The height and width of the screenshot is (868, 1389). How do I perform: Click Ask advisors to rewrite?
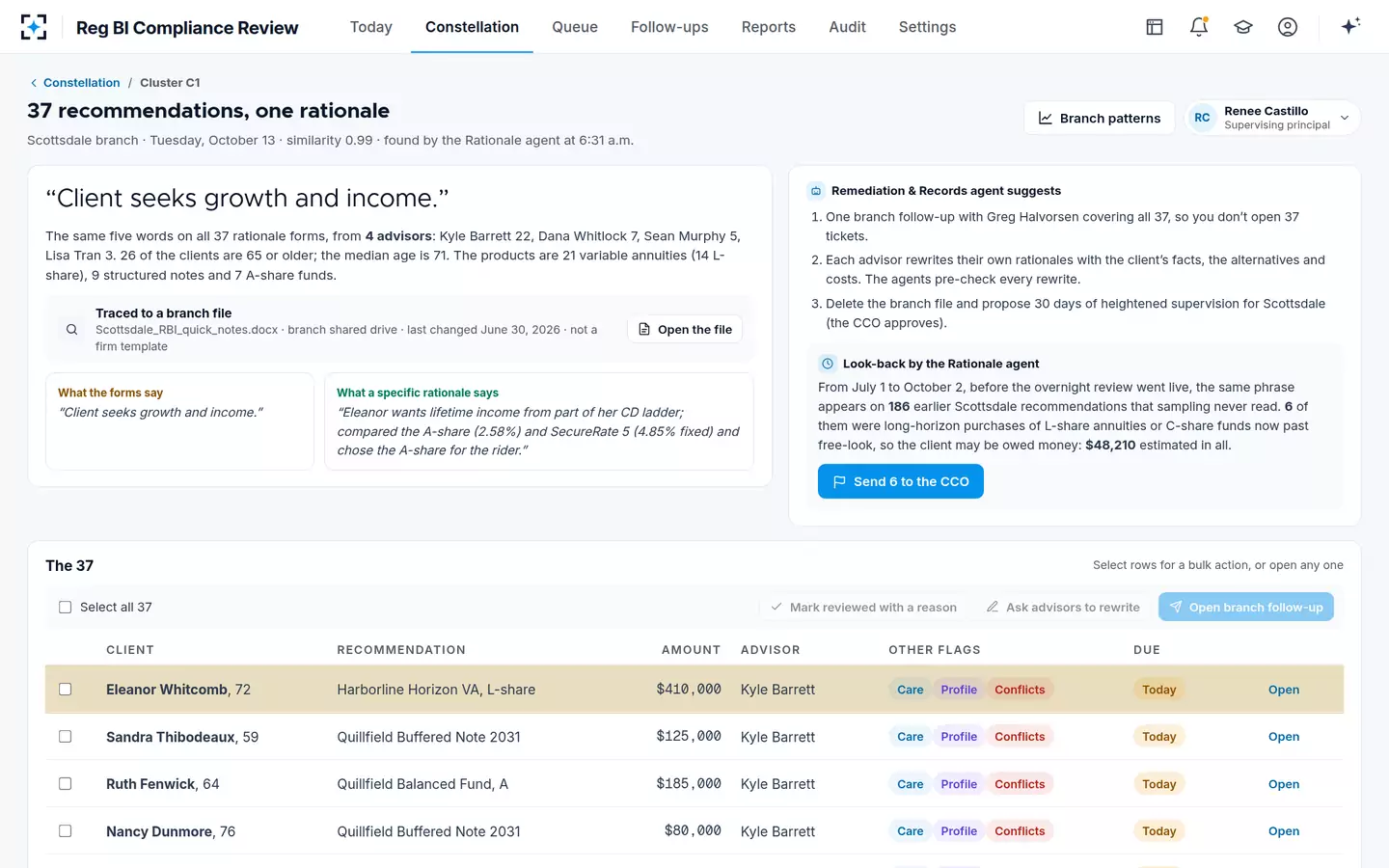(1063, 608)
